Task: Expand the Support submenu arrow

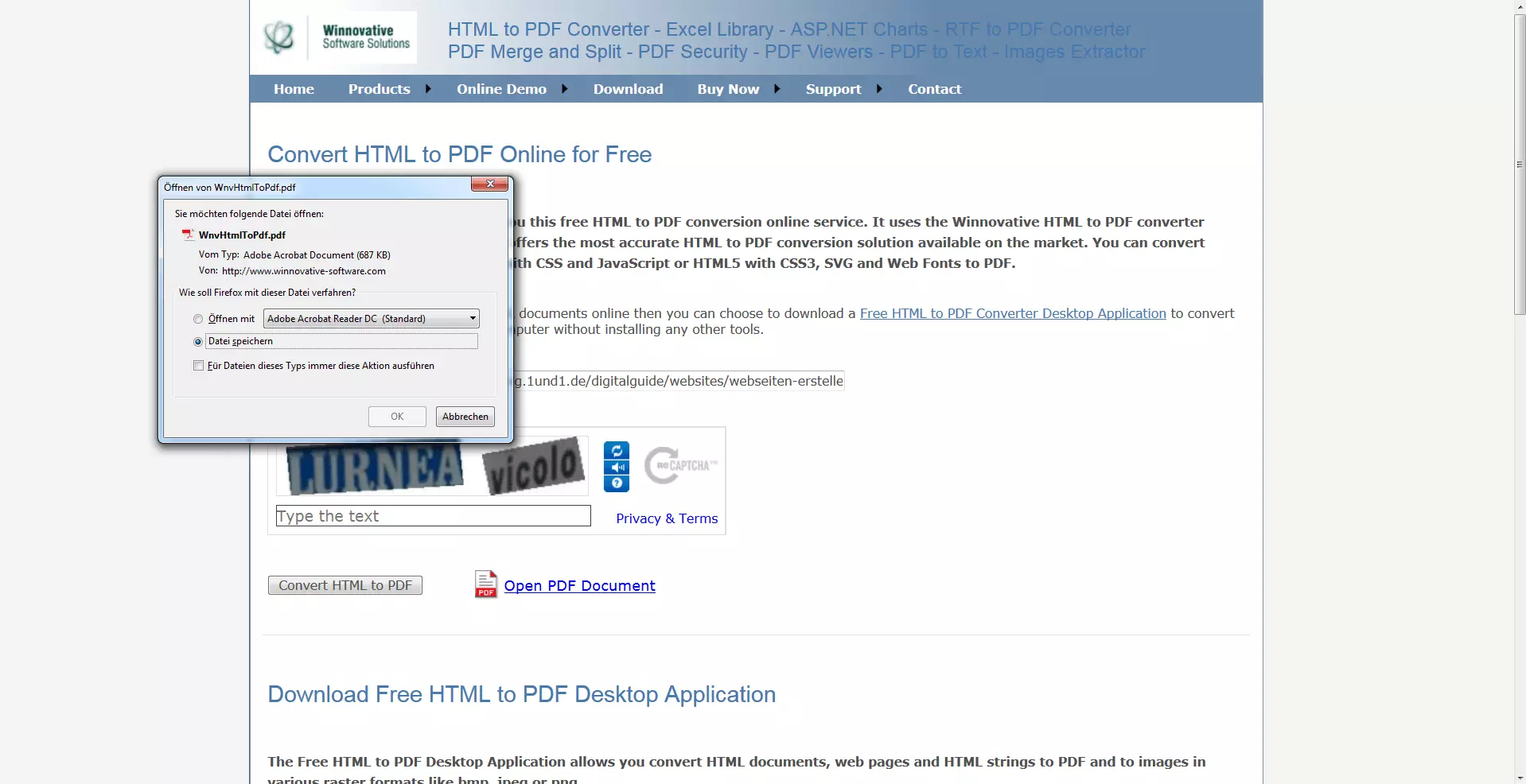Action: [879, 89]
